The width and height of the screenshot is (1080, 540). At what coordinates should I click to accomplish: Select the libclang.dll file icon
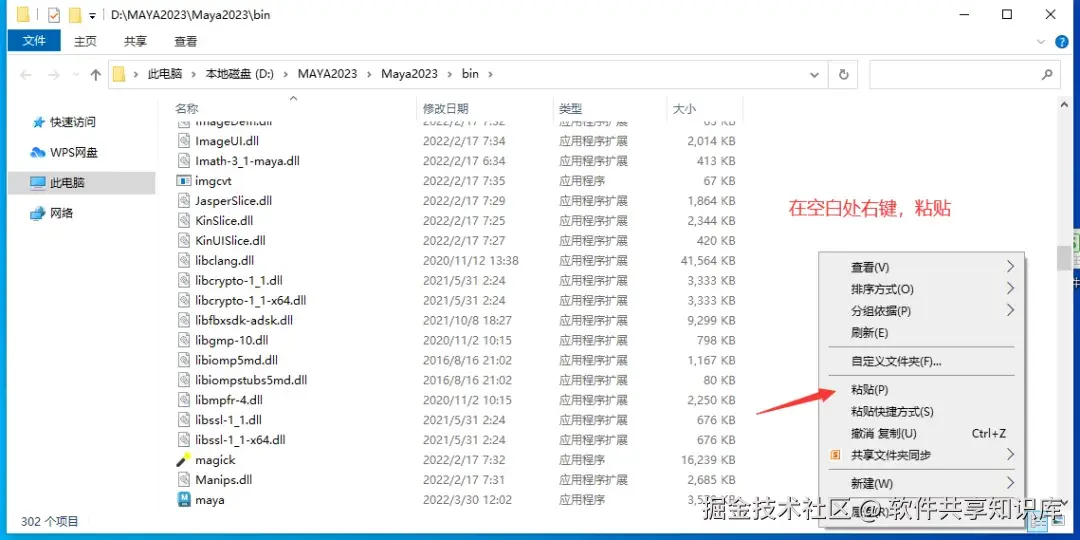coord(183,260)
